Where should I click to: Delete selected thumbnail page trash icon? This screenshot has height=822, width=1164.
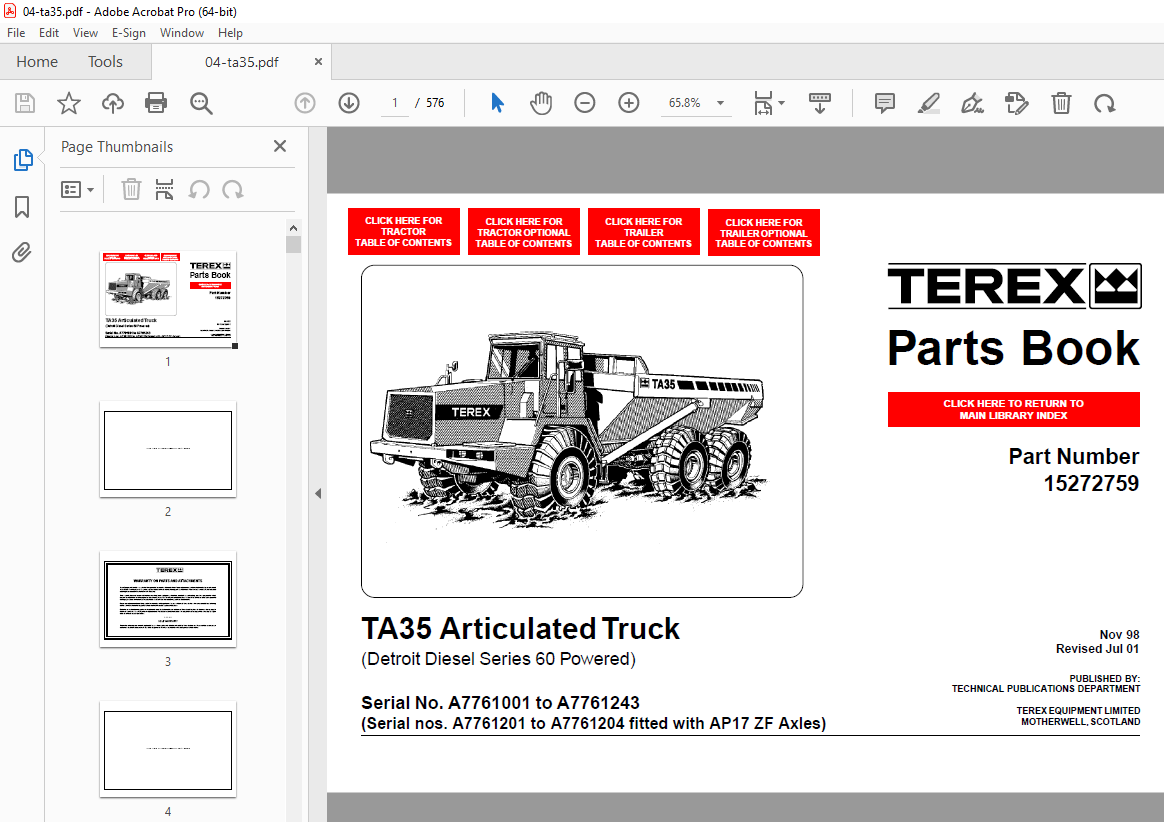(x=131, y=189)
